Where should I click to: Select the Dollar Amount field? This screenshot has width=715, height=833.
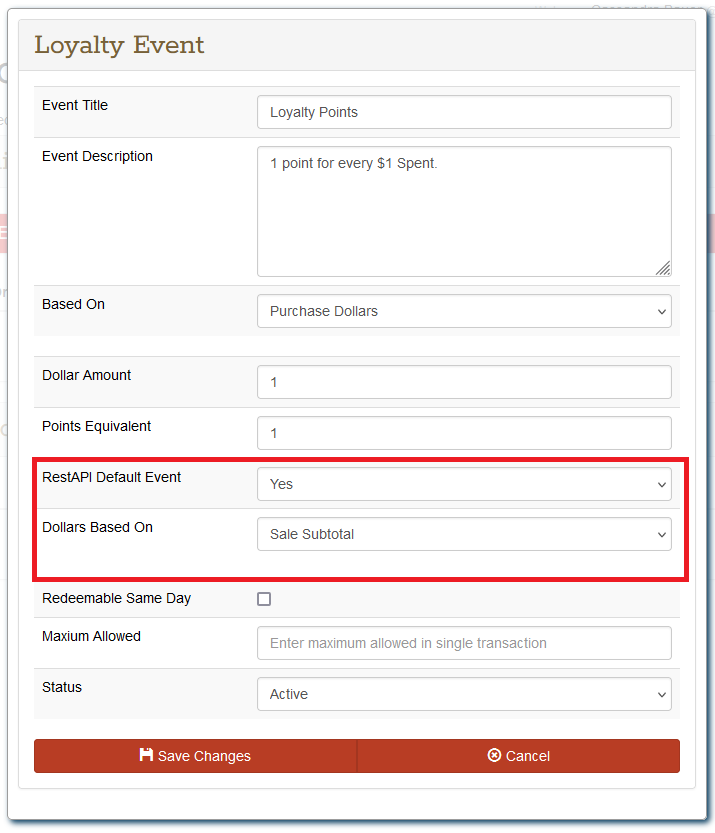[464, 382]
